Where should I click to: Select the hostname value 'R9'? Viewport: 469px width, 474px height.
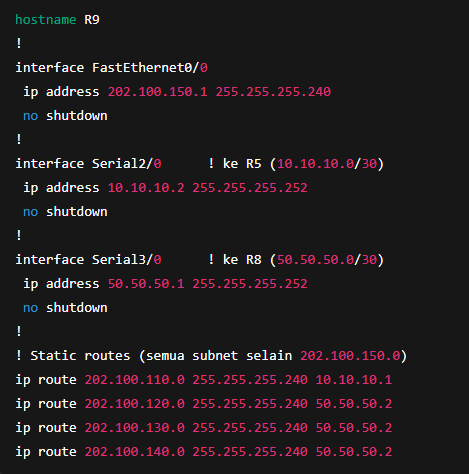pos(92,20)
